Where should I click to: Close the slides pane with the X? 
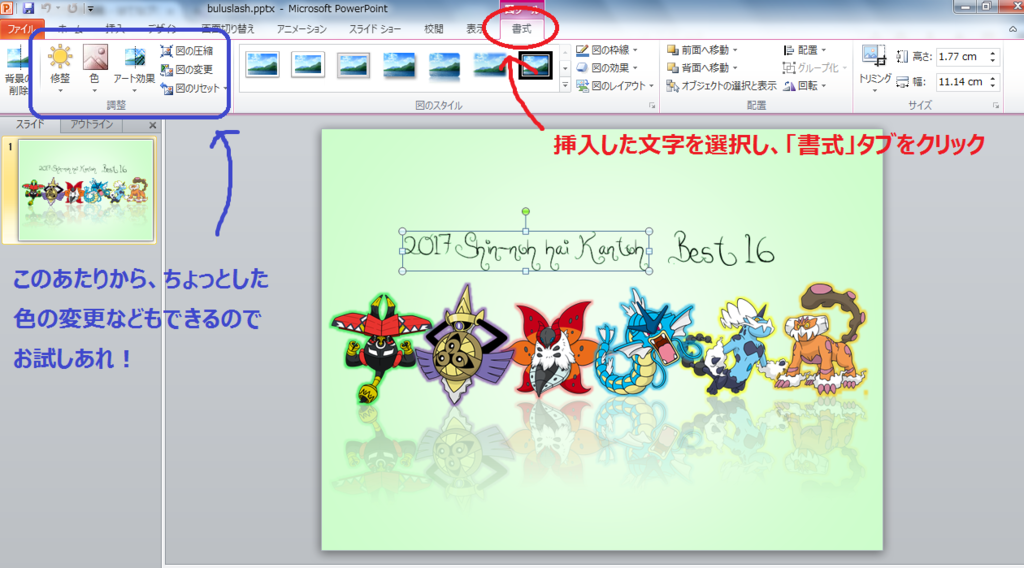[x=152, y=125]
